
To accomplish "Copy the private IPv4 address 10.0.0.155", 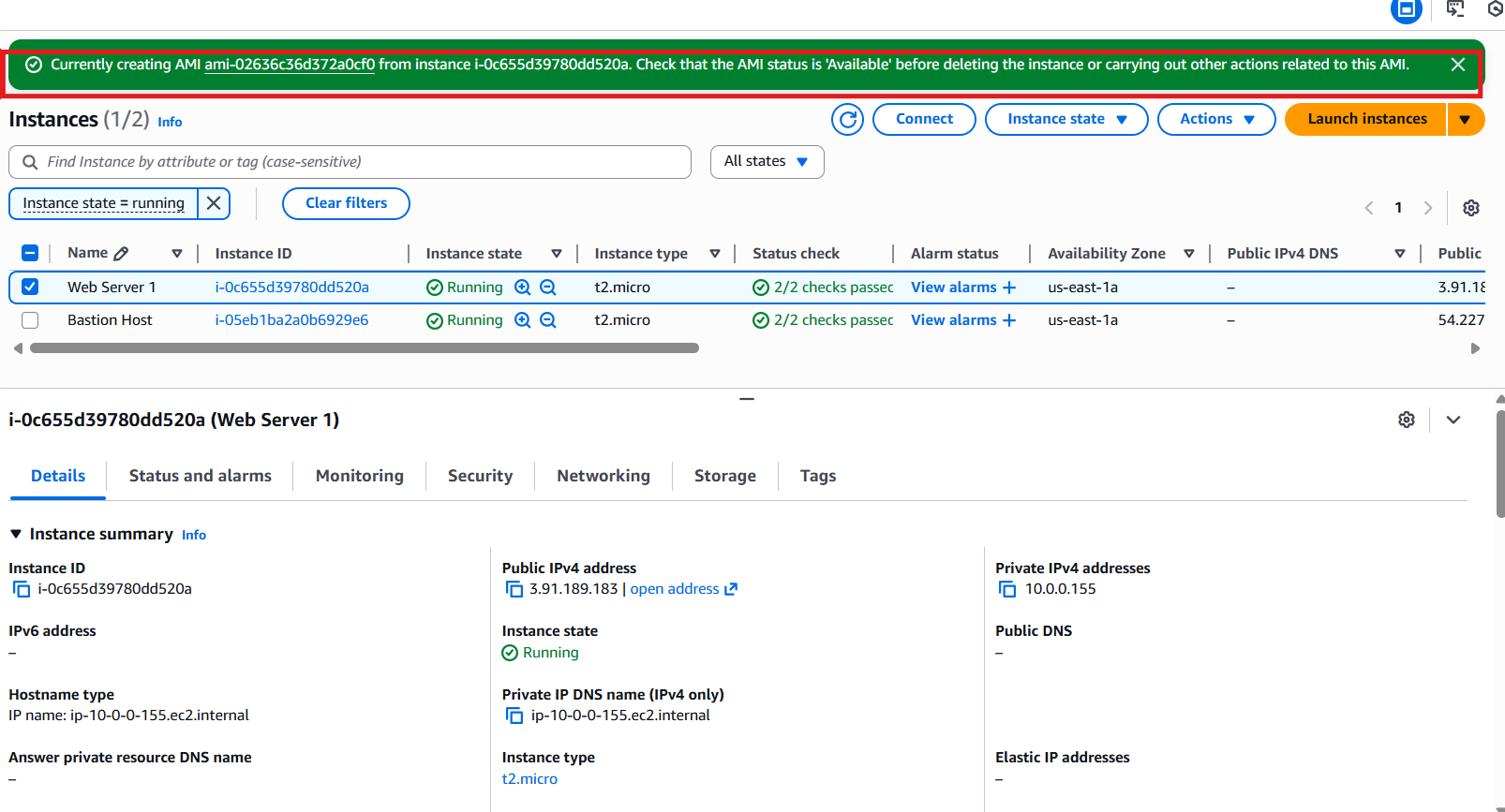I will 1007,589.
